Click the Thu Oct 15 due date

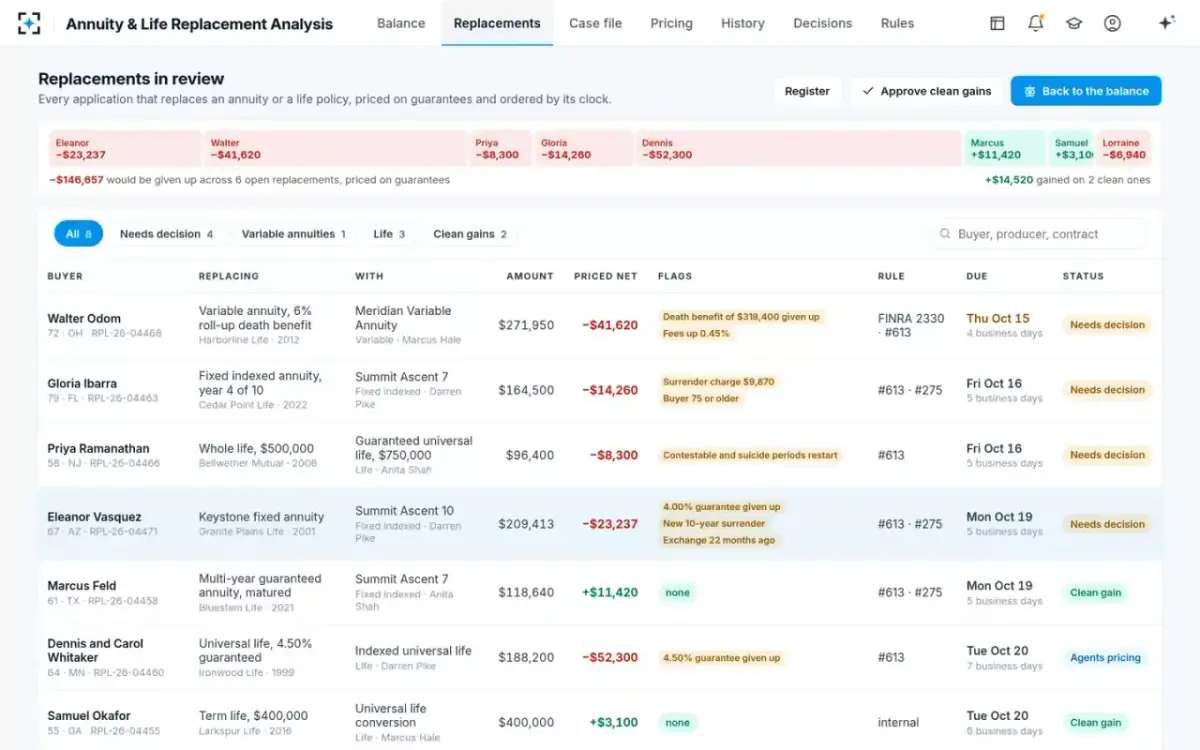(997, 319)
